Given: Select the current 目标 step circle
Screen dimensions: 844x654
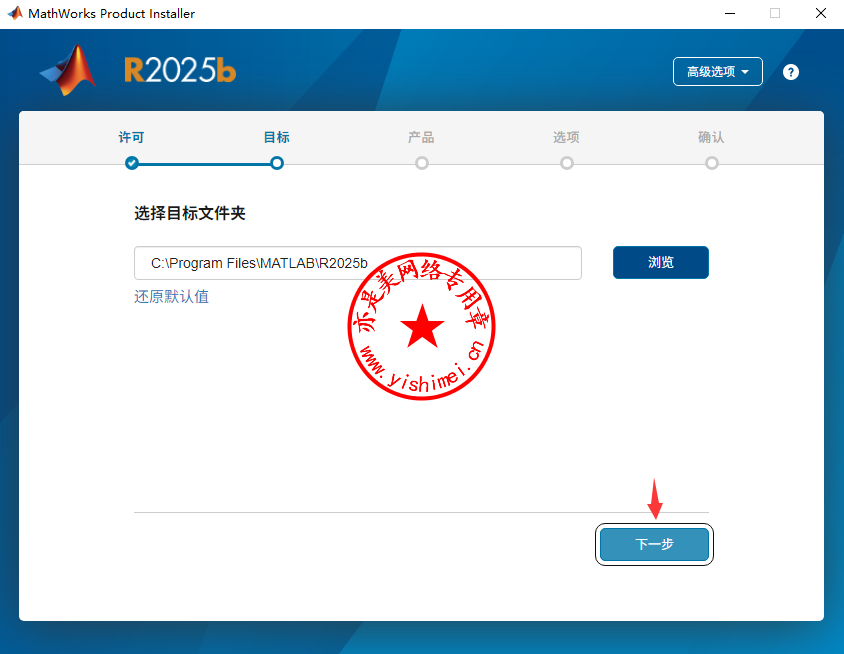Looking at the screenshot, I should tap(277, 163).
